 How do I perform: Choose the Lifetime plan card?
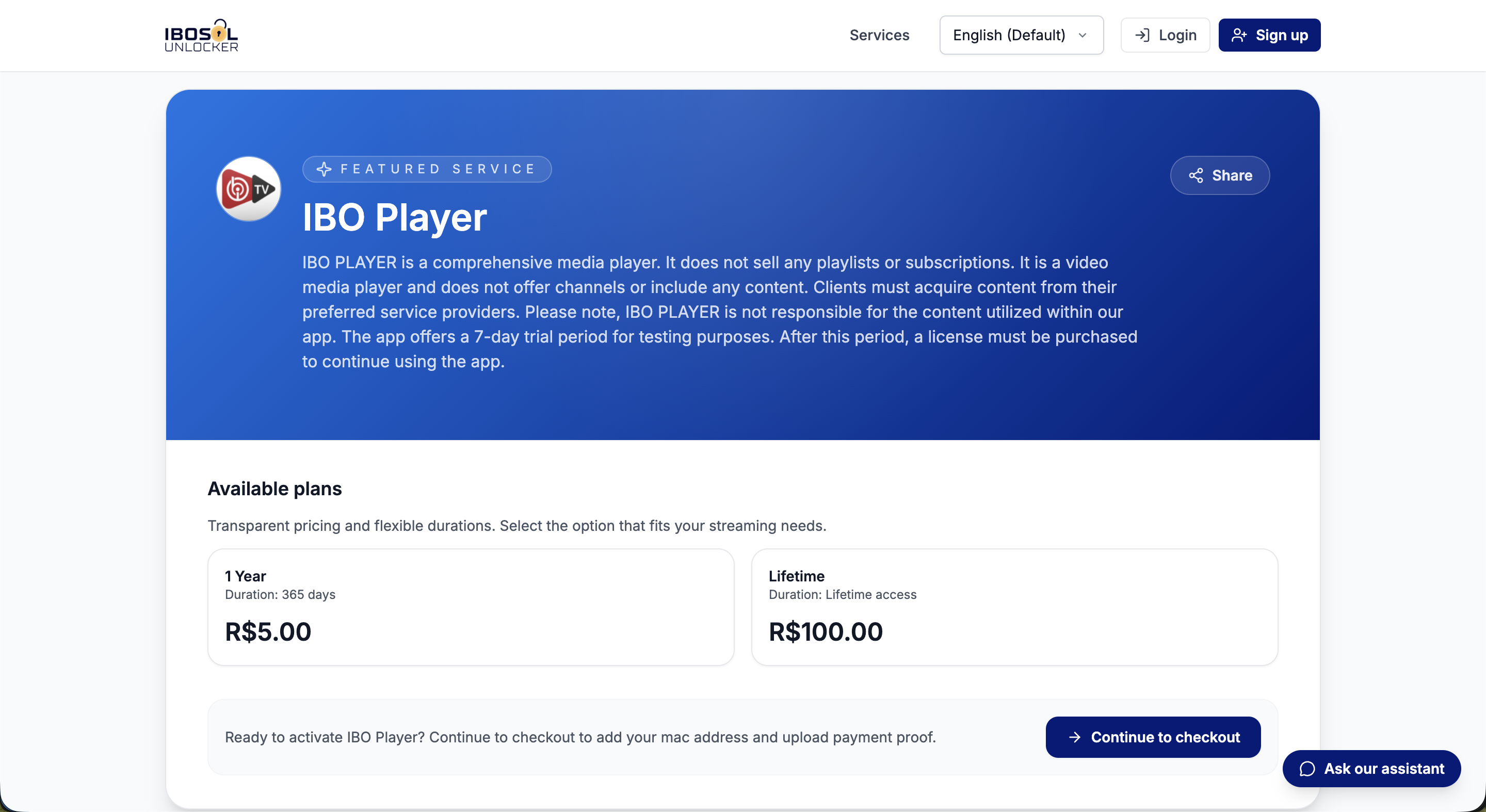[1014, 607]
